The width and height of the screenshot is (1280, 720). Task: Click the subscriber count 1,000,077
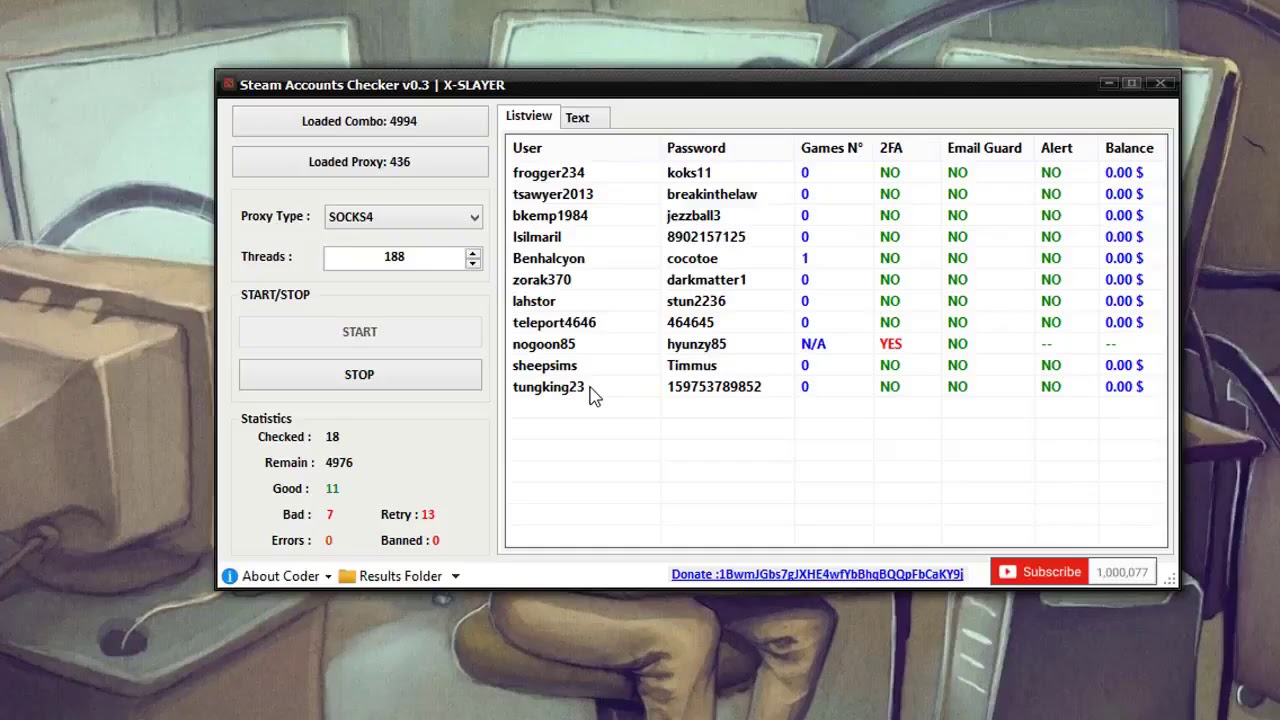[1122, 572]
